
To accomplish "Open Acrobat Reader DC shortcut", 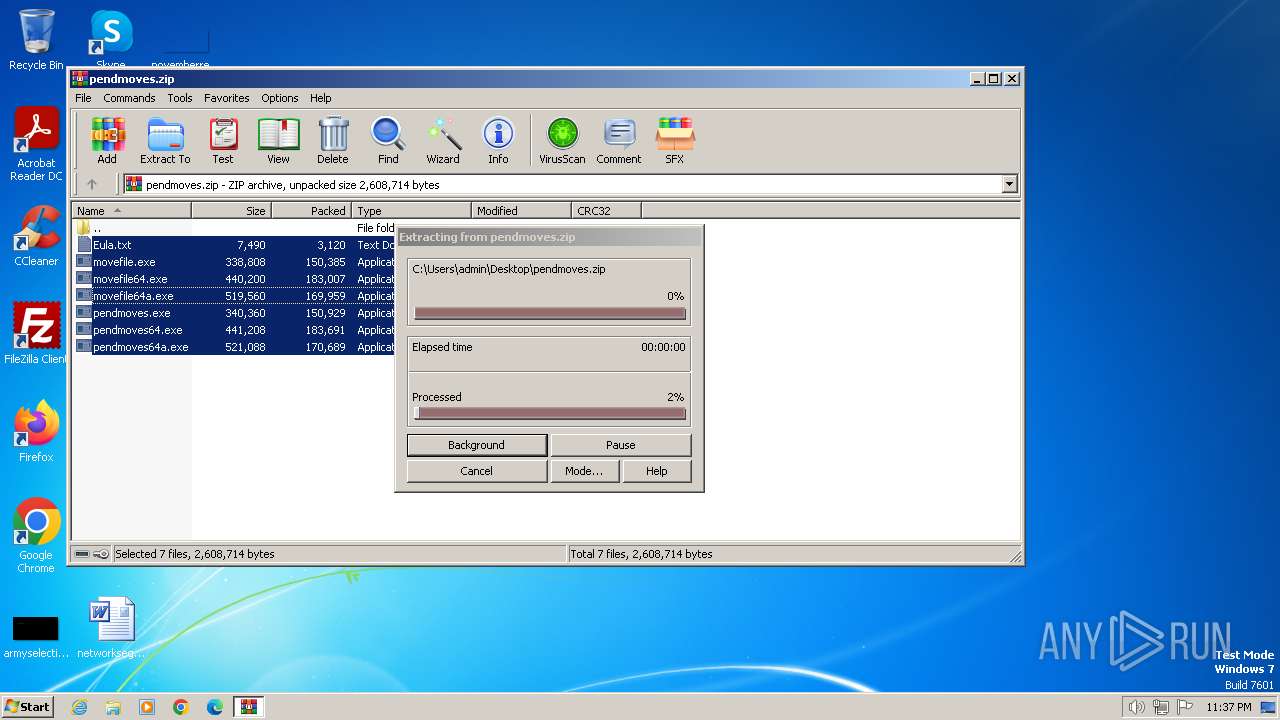I will 36,144.
